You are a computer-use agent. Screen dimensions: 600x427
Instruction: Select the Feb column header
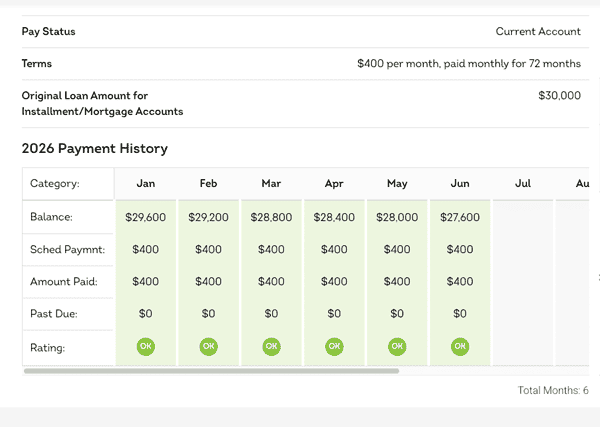pos(209,184)
